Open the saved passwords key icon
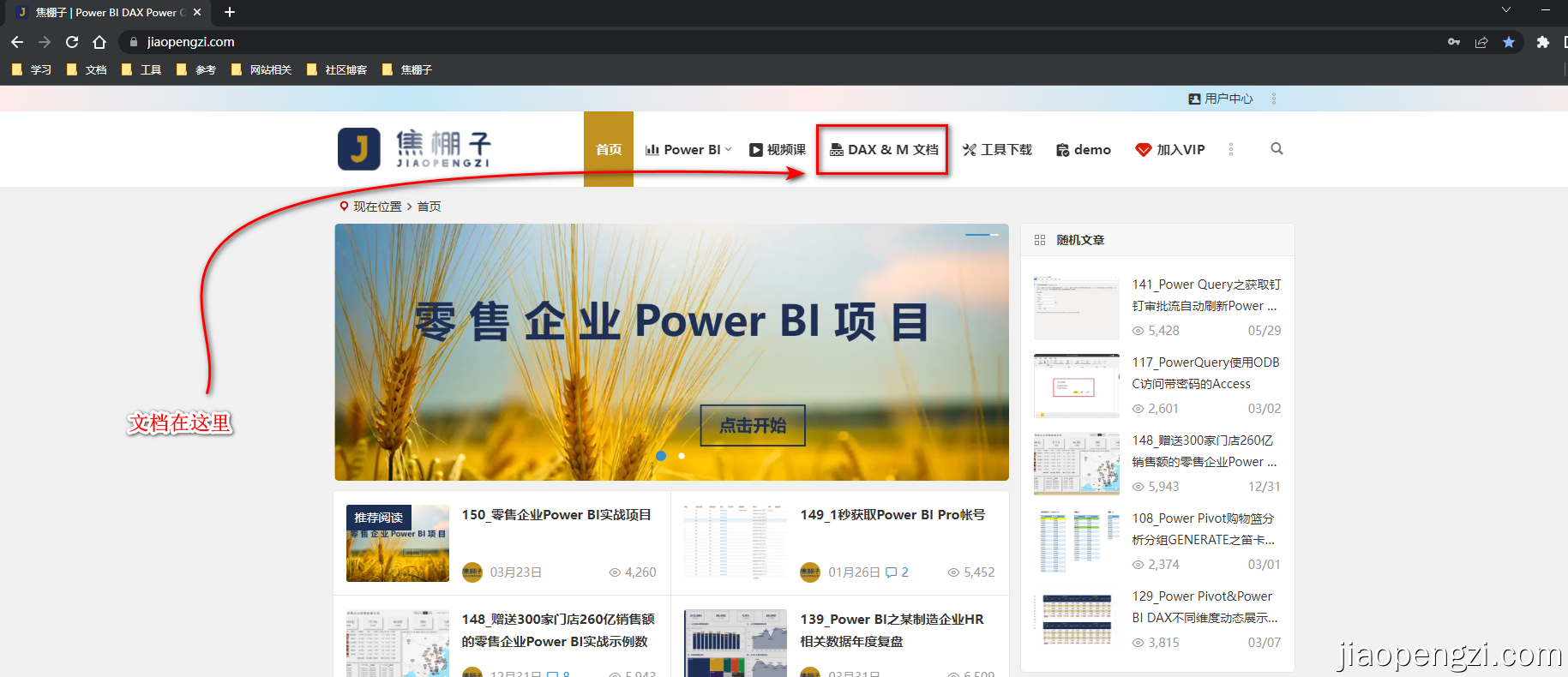1568x677 pixels. pos(1454,42)
